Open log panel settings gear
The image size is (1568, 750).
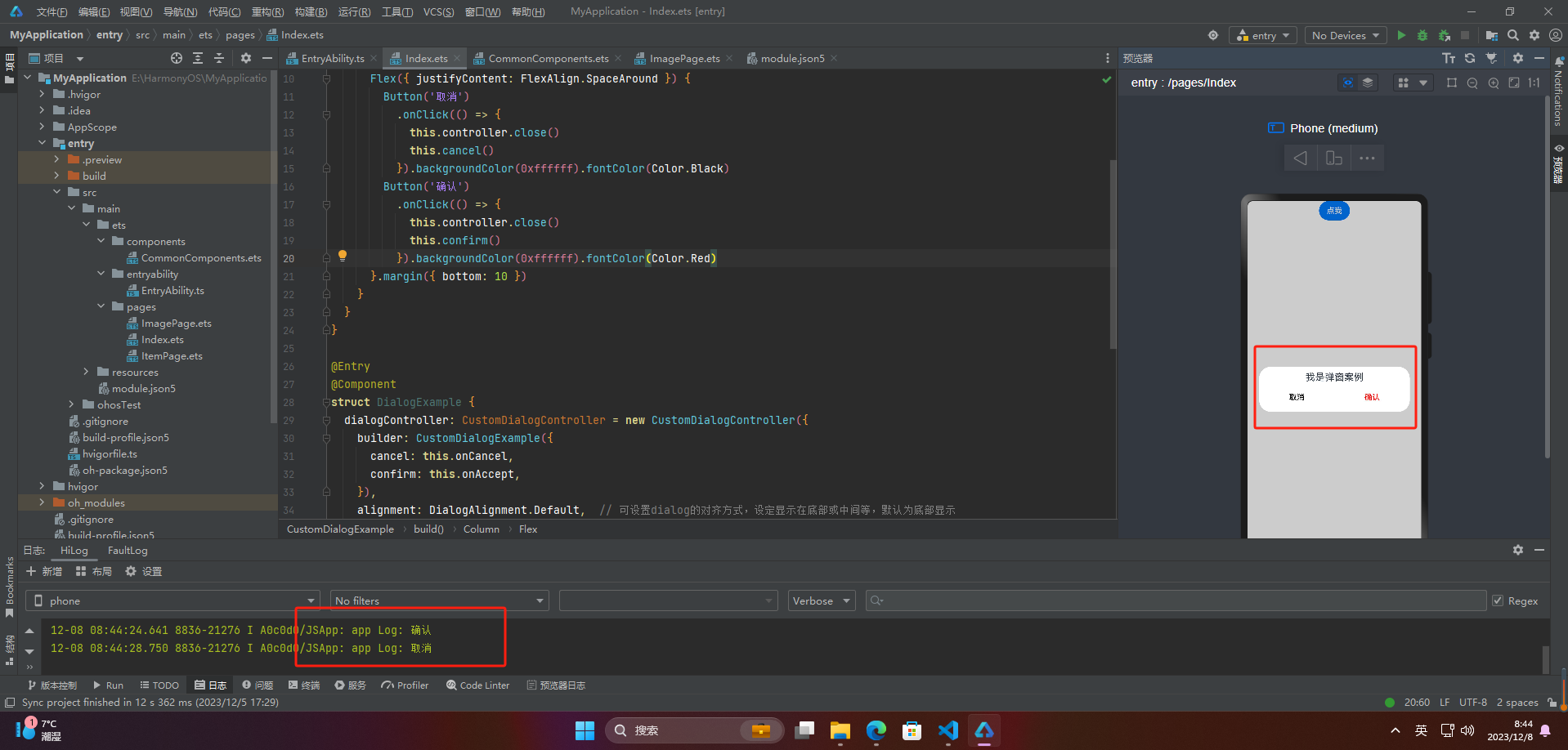(1518, 550)
